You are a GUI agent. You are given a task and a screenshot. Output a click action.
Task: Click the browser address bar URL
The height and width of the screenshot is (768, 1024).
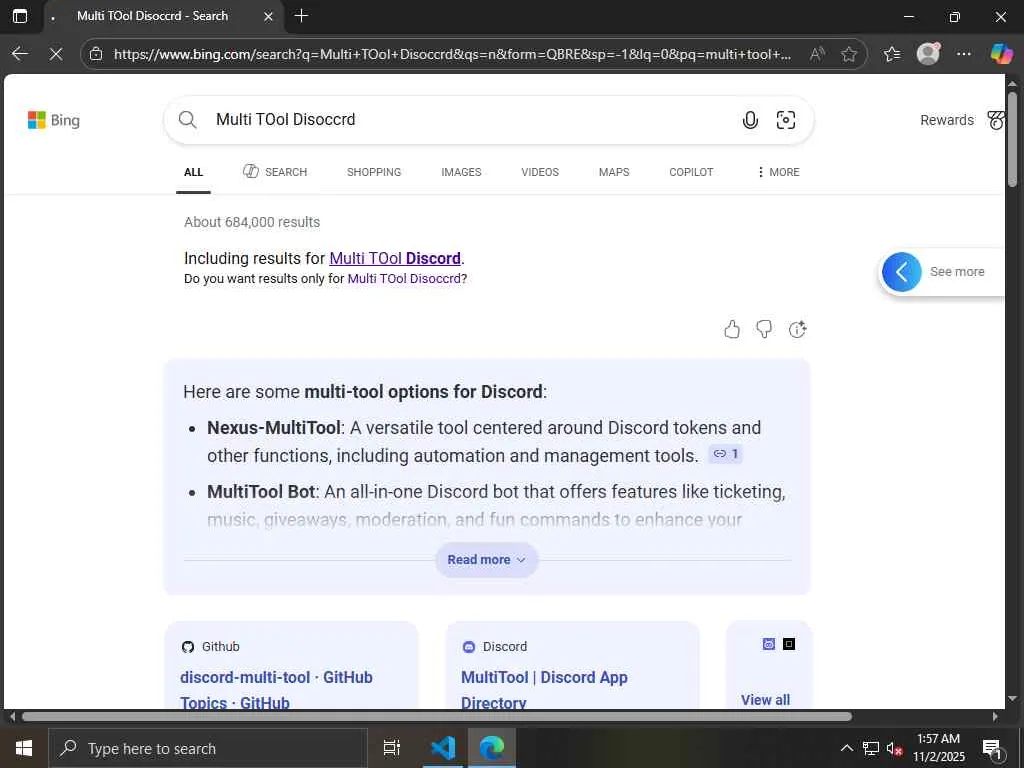[x=452, y=54]
